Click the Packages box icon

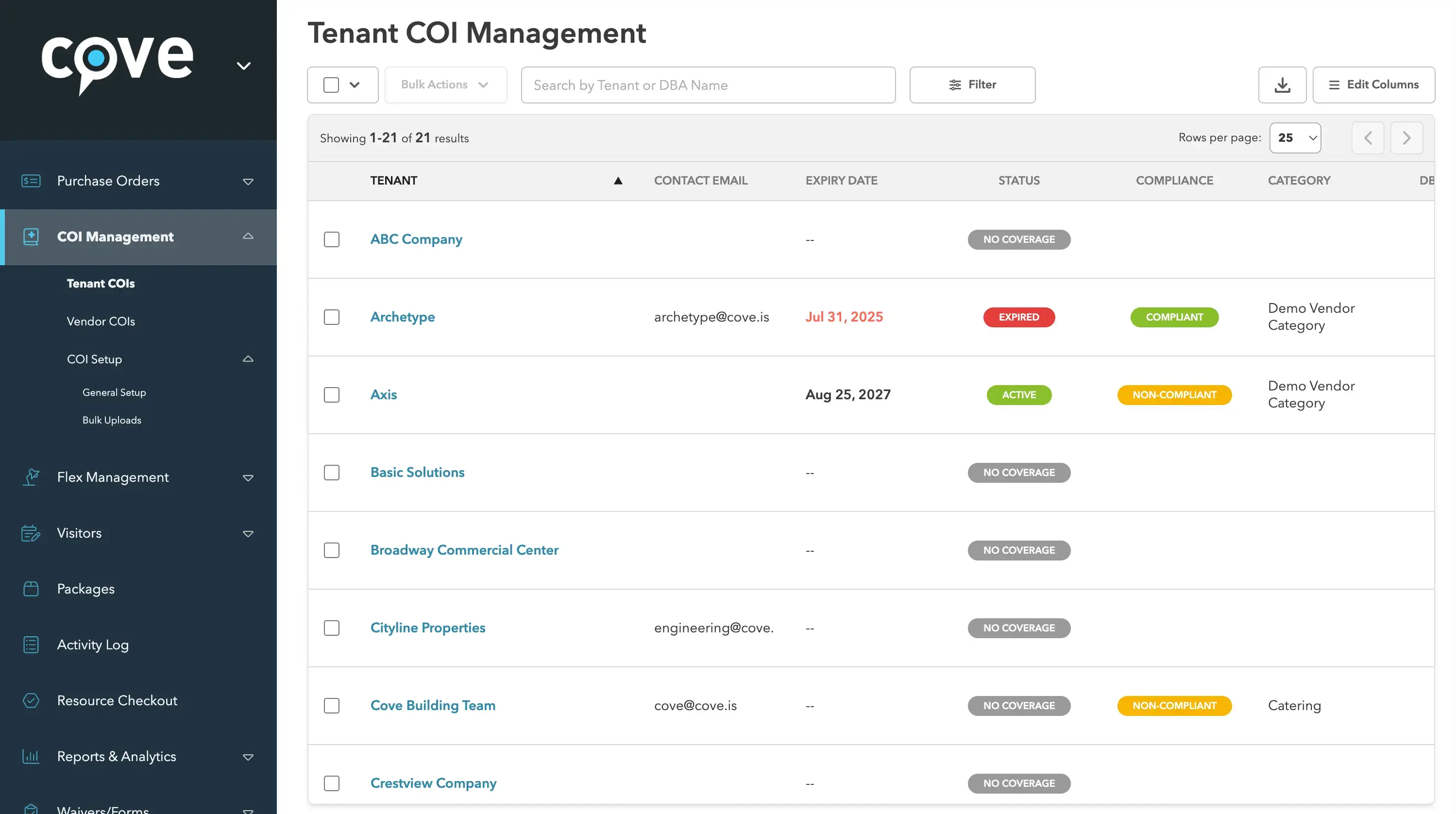31,589
